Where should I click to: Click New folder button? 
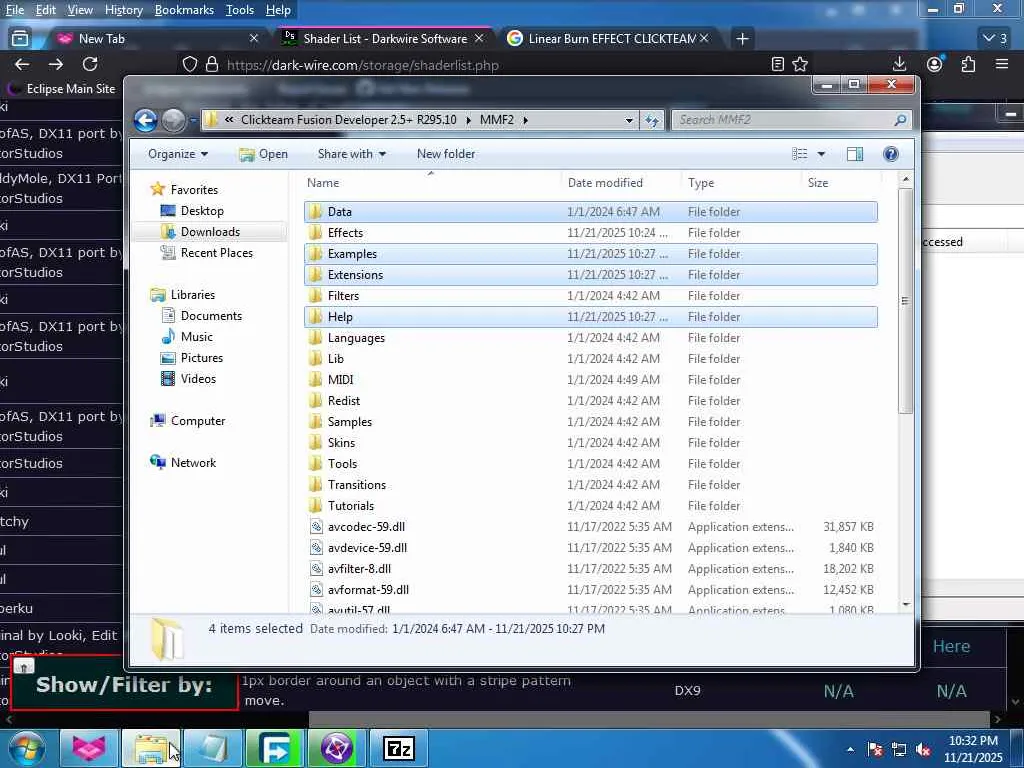446,154
